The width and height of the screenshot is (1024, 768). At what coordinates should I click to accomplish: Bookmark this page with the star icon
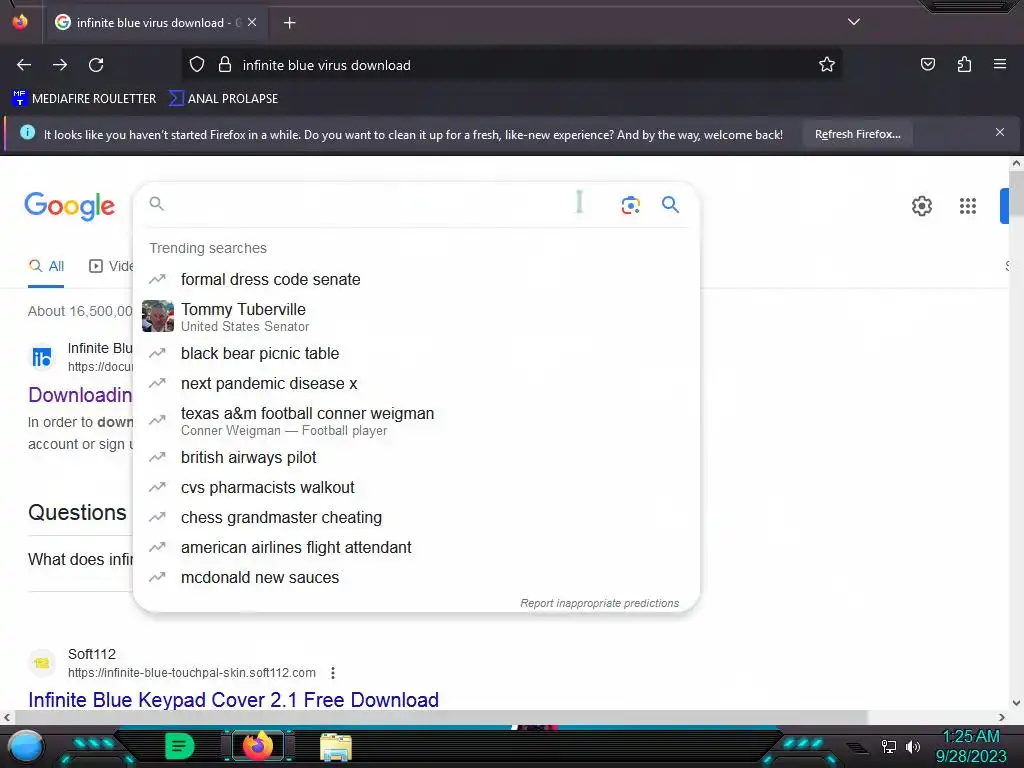click(x=827, y=64)
